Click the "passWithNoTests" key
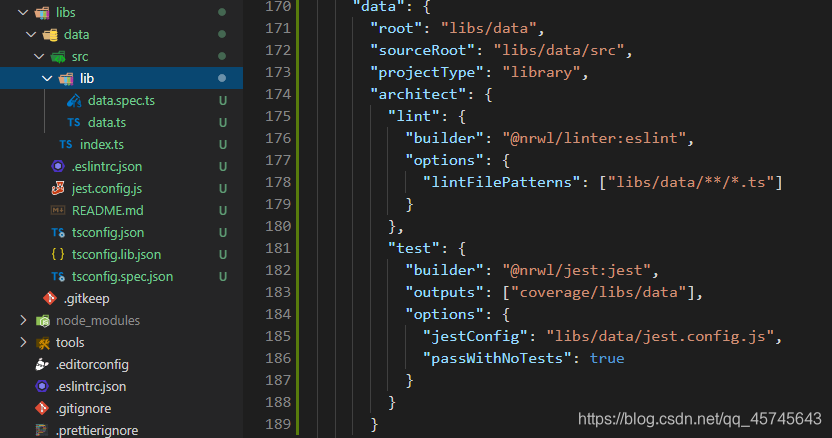This screenshot has width=832, height=438. 497,358
